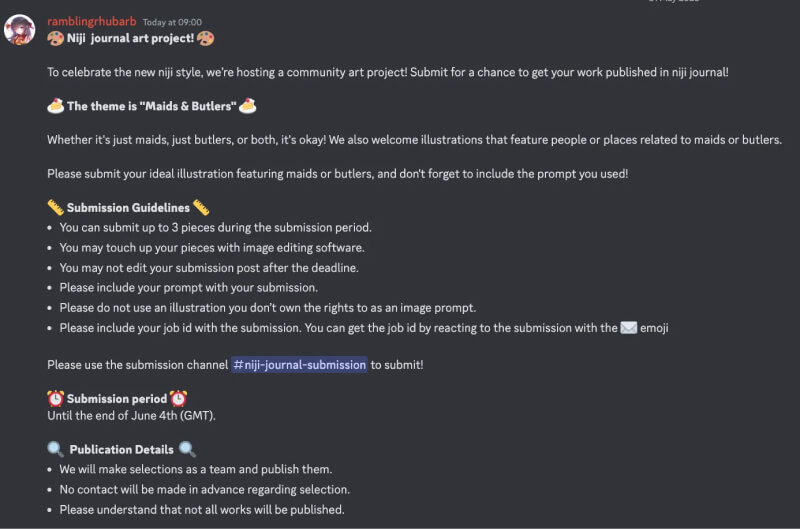This screenshot has width=800, height=529.
Task: Click the magnifying glass after "Publication Details"
Action: tap(187, 450)
